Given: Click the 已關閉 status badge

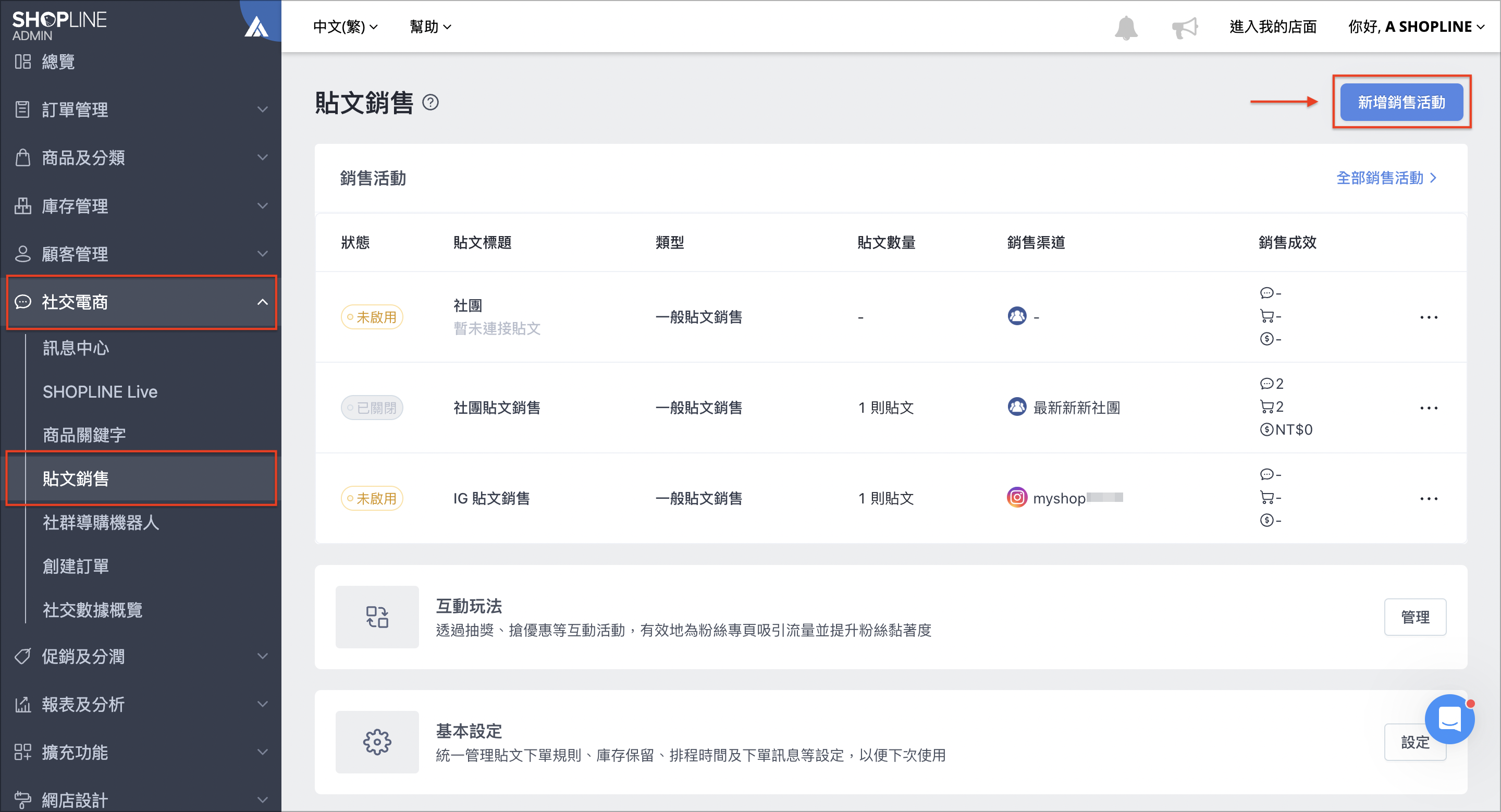Looking at the screenshot, I should (372, 408).
